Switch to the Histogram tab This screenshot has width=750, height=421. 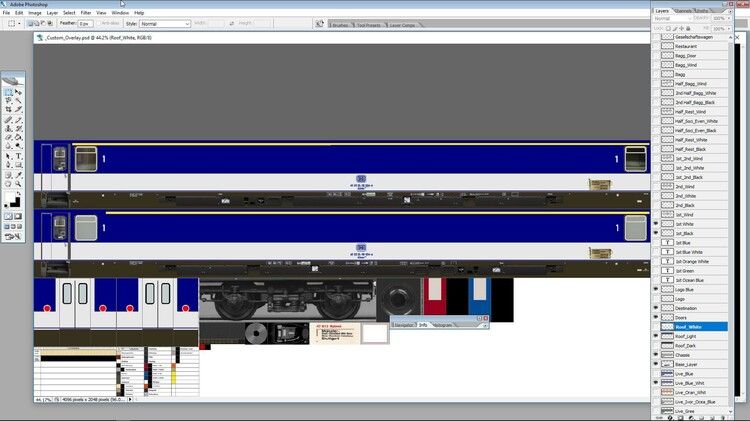click(442, 325)
